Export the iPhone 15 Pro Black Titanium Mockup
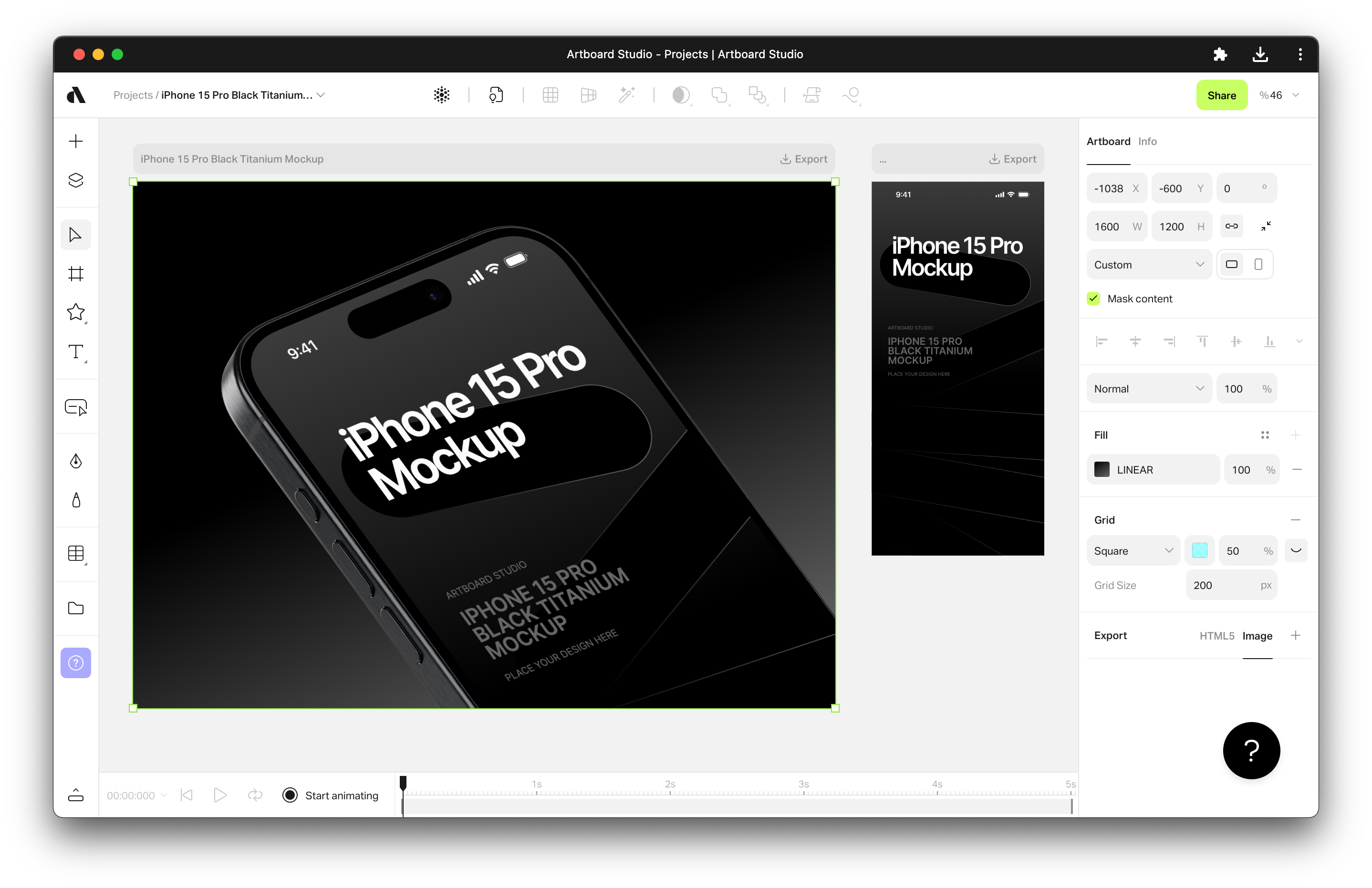Viewport: 1372px width, 888px height. (x=804, y=159)
